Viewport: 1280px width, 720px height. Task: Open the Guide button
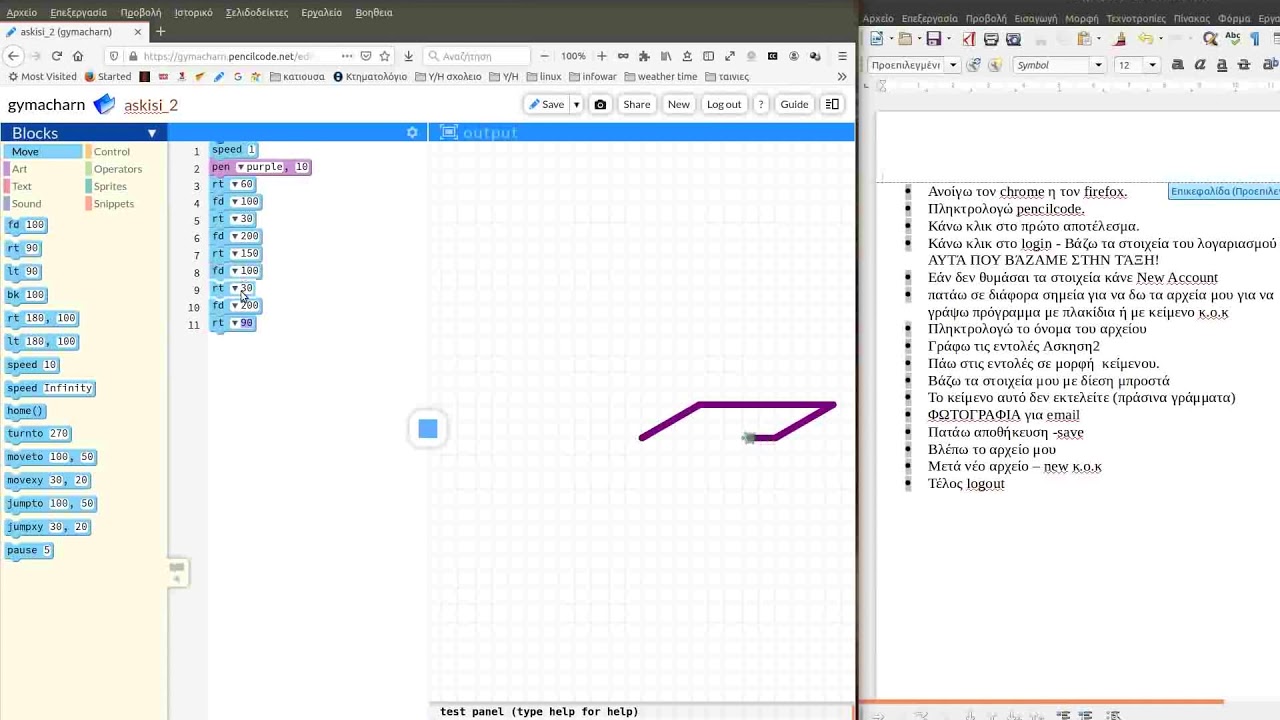pos(794,104)
